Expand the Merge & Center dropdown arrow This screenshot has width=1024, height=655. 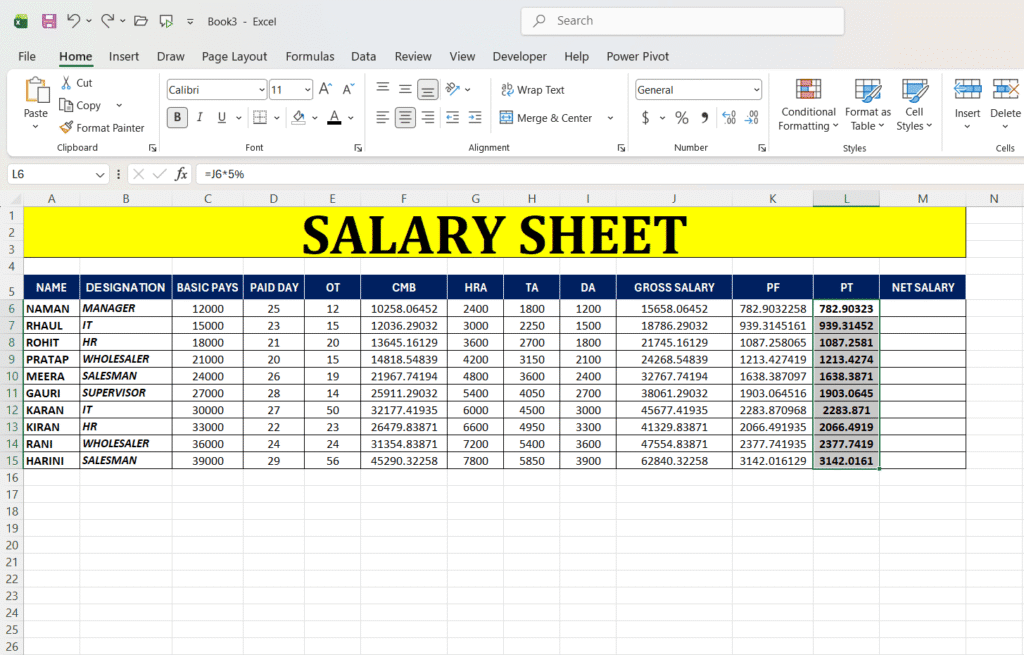[611, 118]
